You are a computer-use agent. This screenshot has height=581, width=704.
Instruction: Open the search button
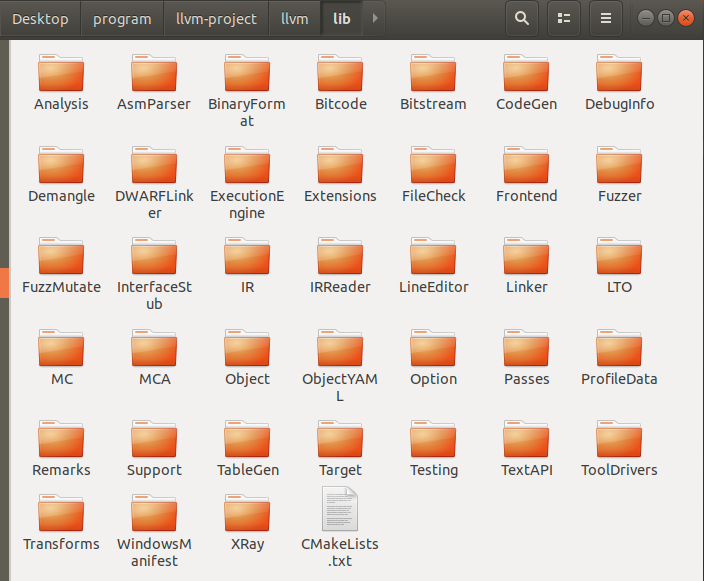tap(522, 18)
